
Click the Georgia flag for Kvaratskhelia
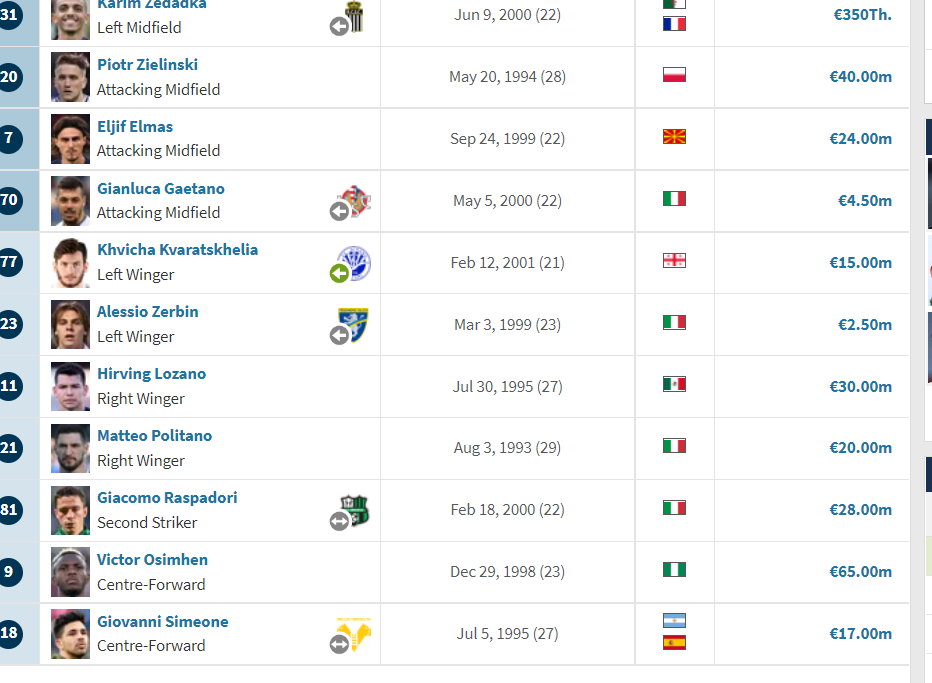(674, 260)
